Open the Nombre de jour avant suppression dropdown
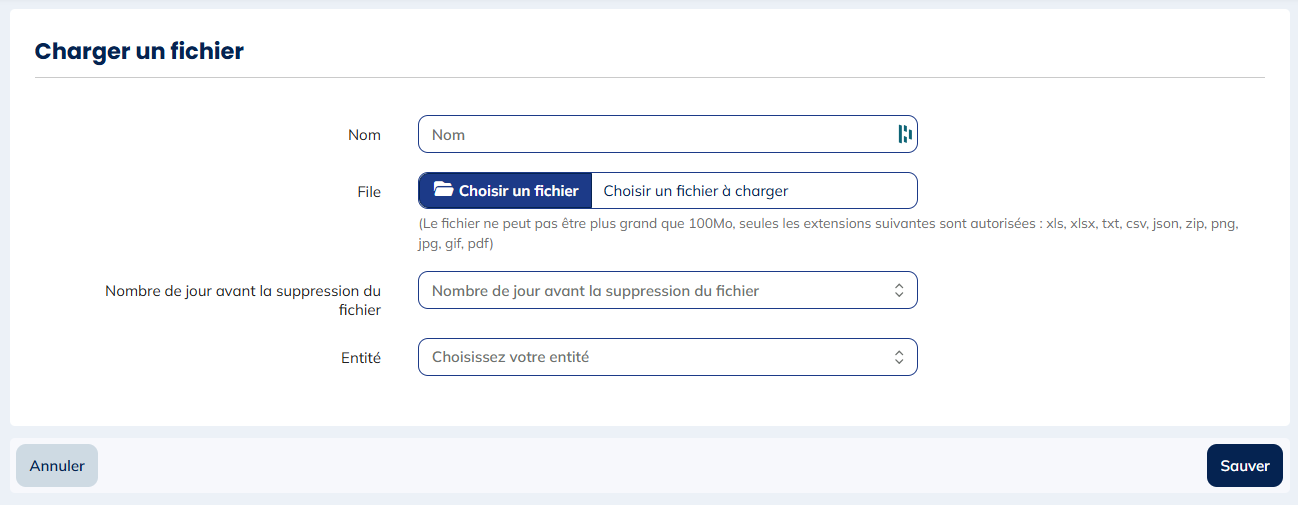 click(667, 291)
